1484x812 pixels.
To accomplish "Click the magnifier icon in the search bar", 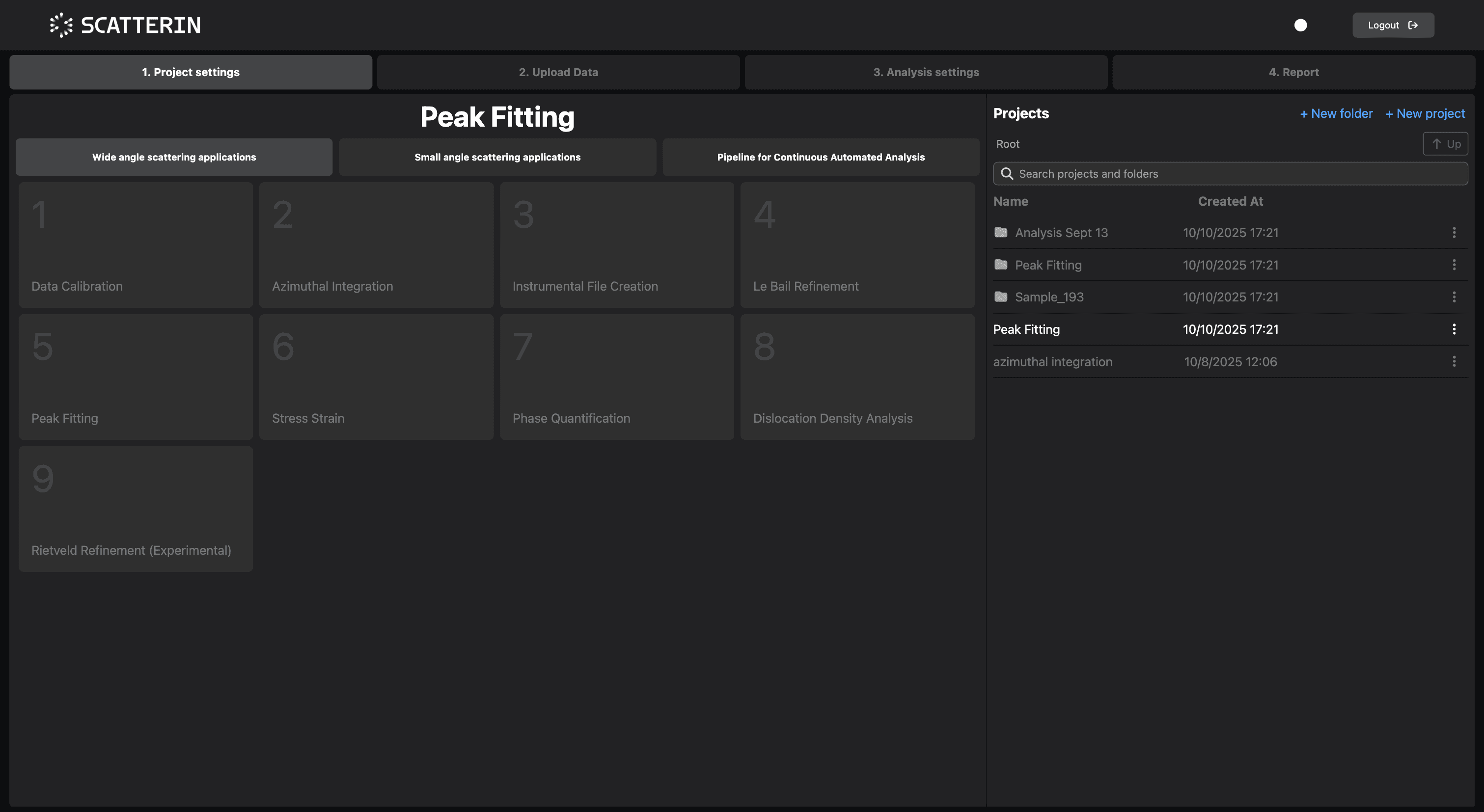I will tap(1007, 173).
